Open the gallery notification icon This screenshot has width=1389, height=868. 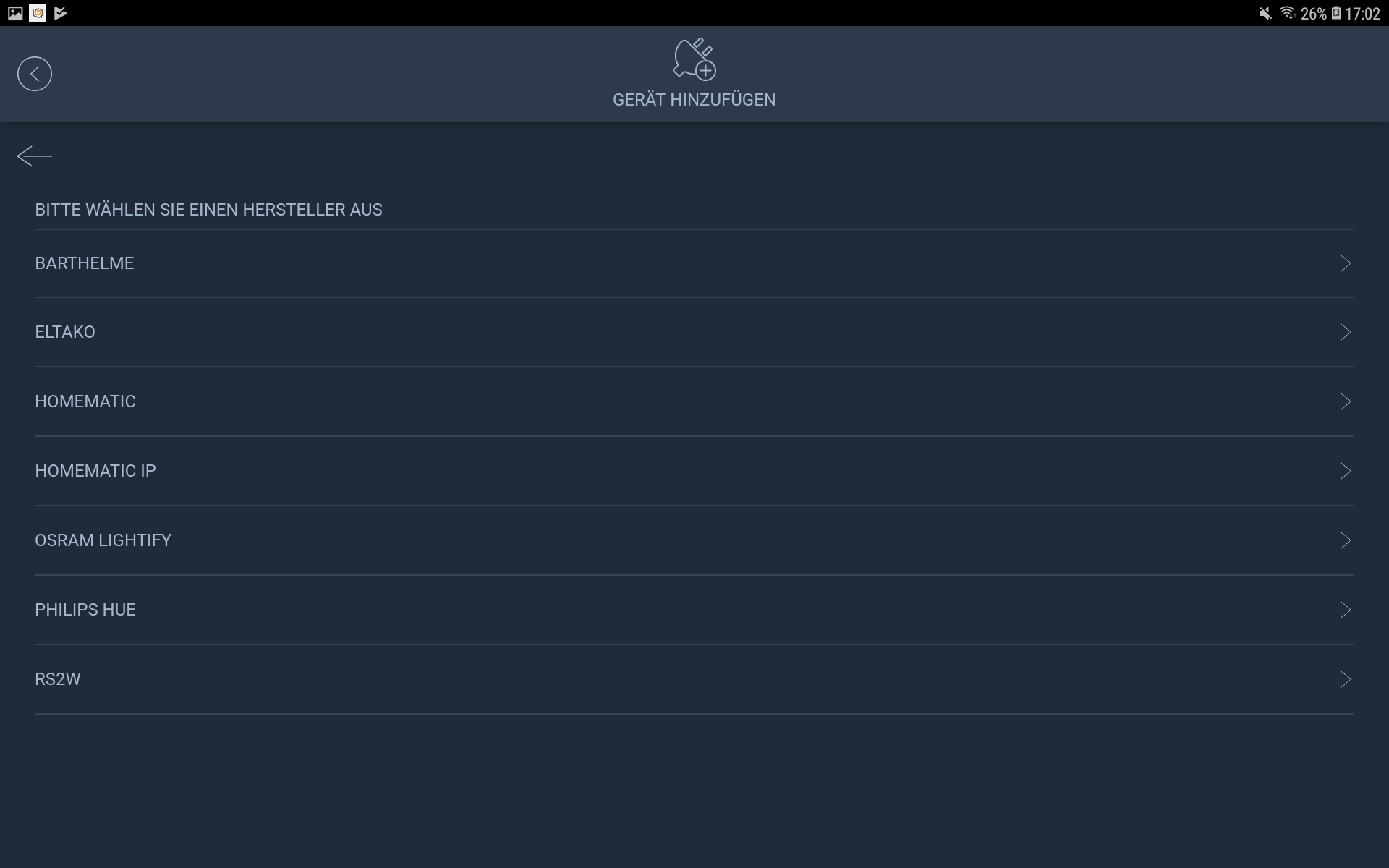15,13
